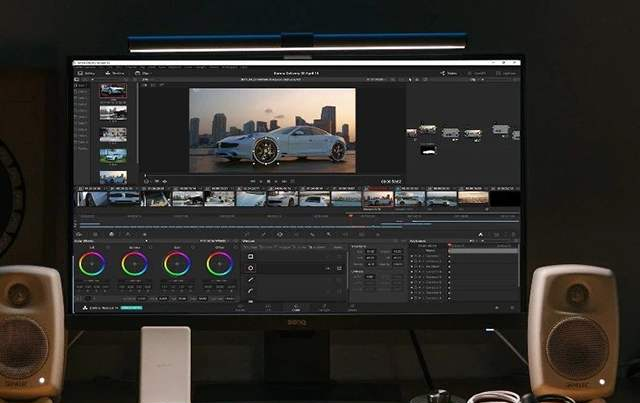
Task: Toggle the Gradient window shape
Action: tap(250, 302)
